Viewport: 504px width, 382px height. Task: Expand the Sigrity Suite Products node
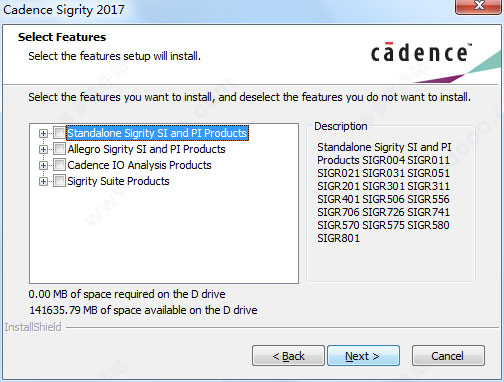point(43,181)
